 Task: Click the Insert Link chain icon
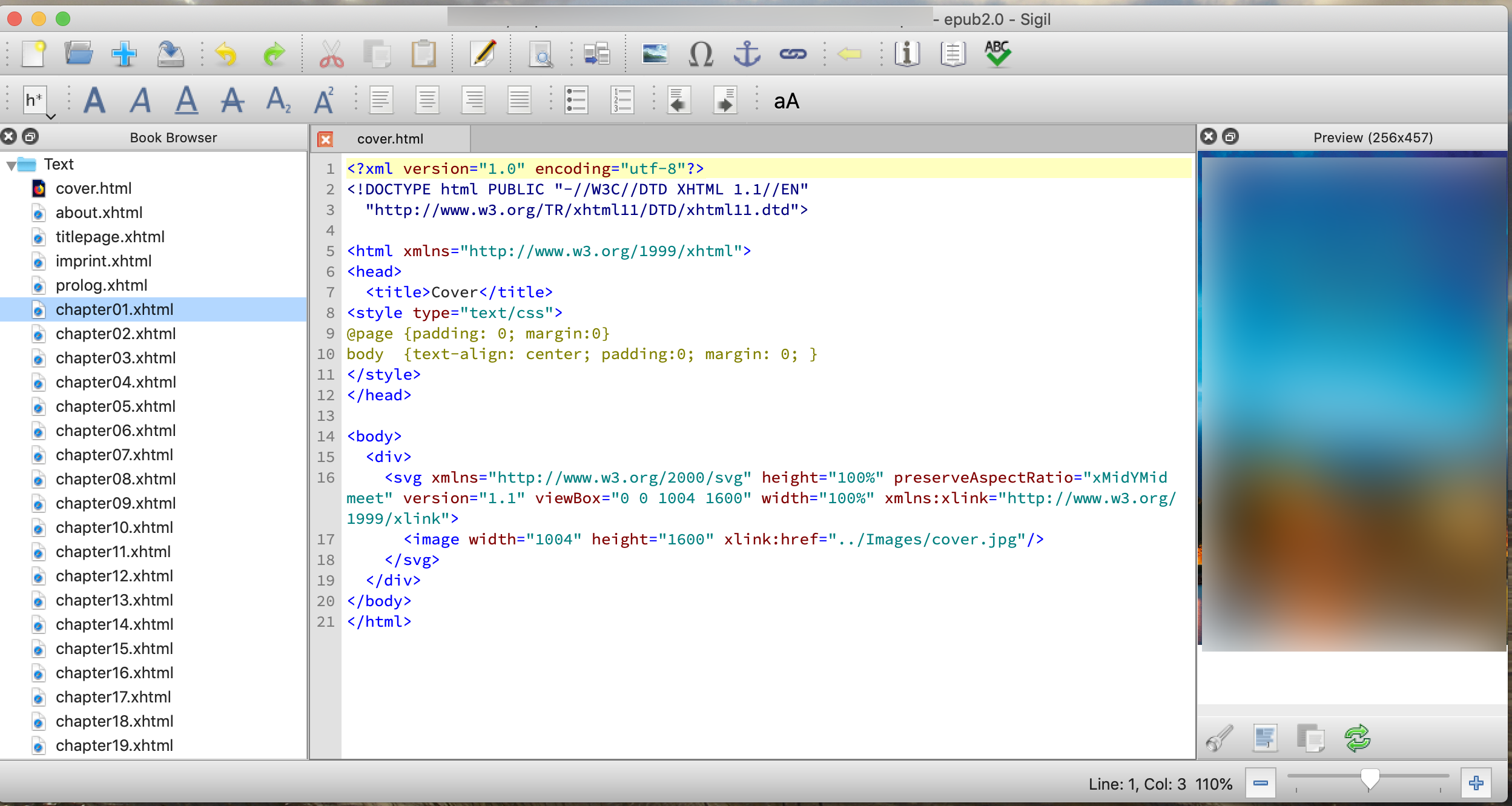click(793, 55)
